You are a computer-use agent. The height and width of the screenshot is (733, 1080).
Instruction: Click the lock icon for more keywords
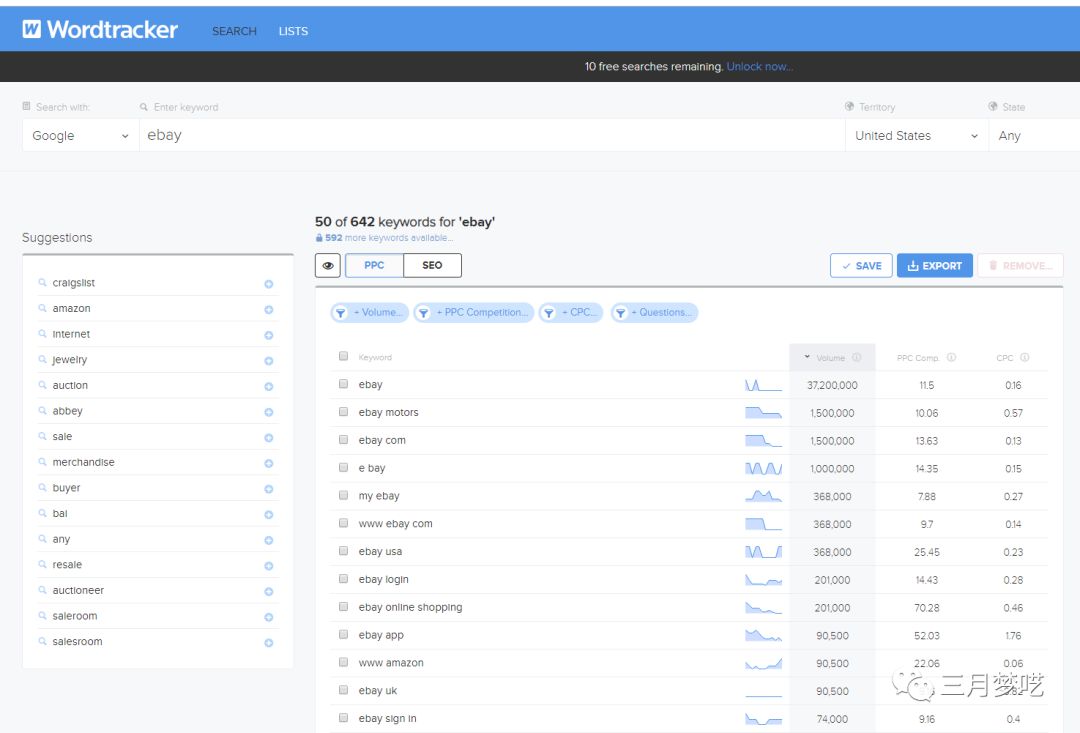coord(319,238)
